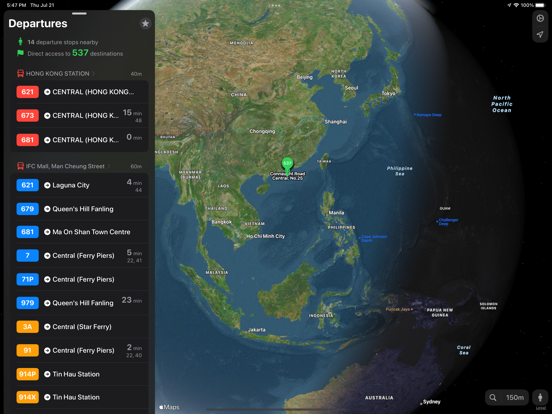Tap the location arrow tracking button
The height and width of the screenshot is (414, 552).
540,34
